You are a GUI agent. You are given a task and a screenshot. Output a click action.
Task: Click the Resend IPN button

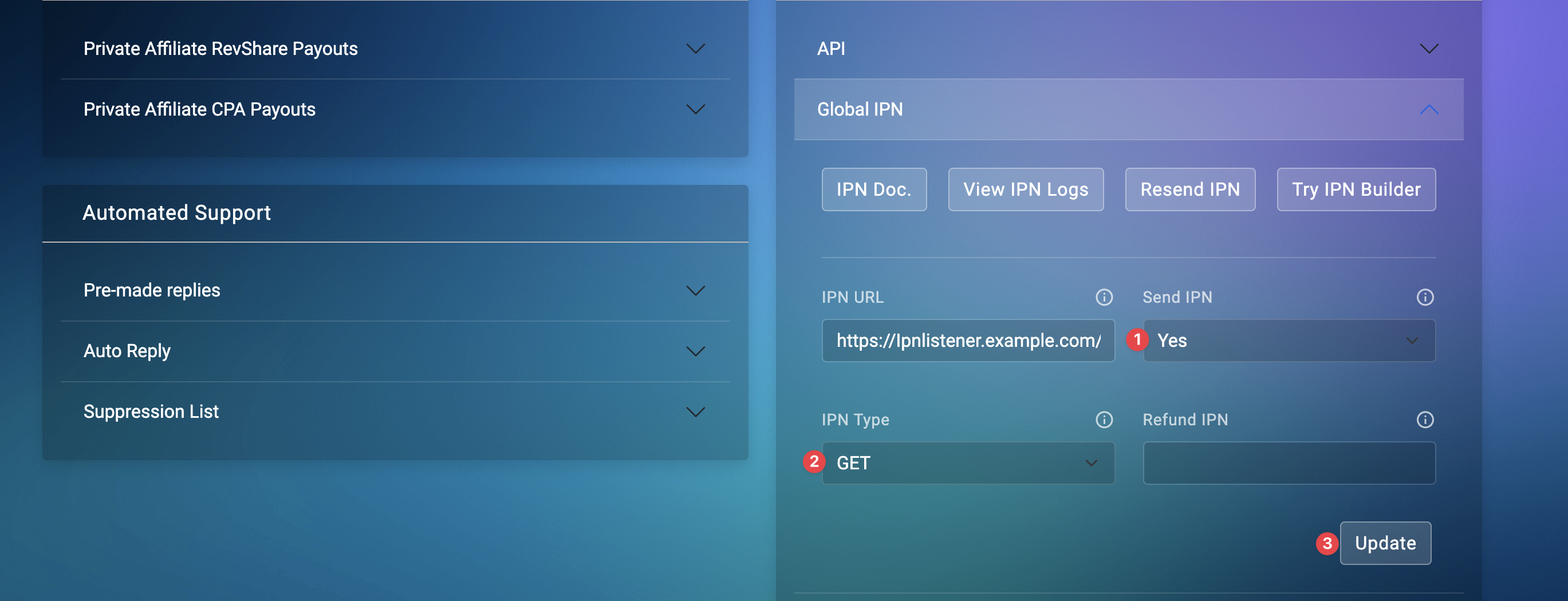point(1189,190)
